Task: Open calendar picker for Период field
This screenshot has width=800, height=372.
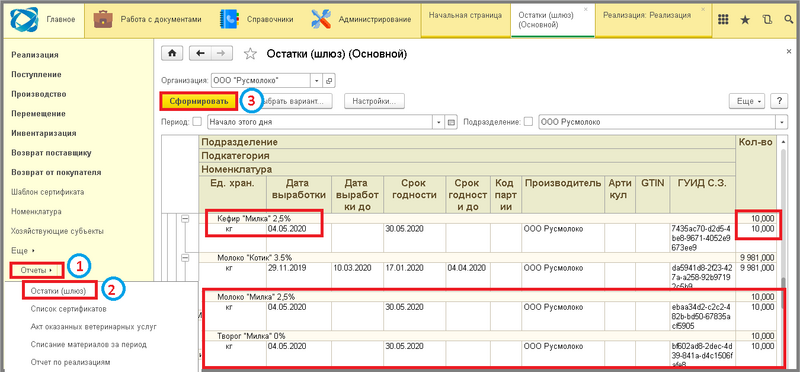Action: click(451, 122)
